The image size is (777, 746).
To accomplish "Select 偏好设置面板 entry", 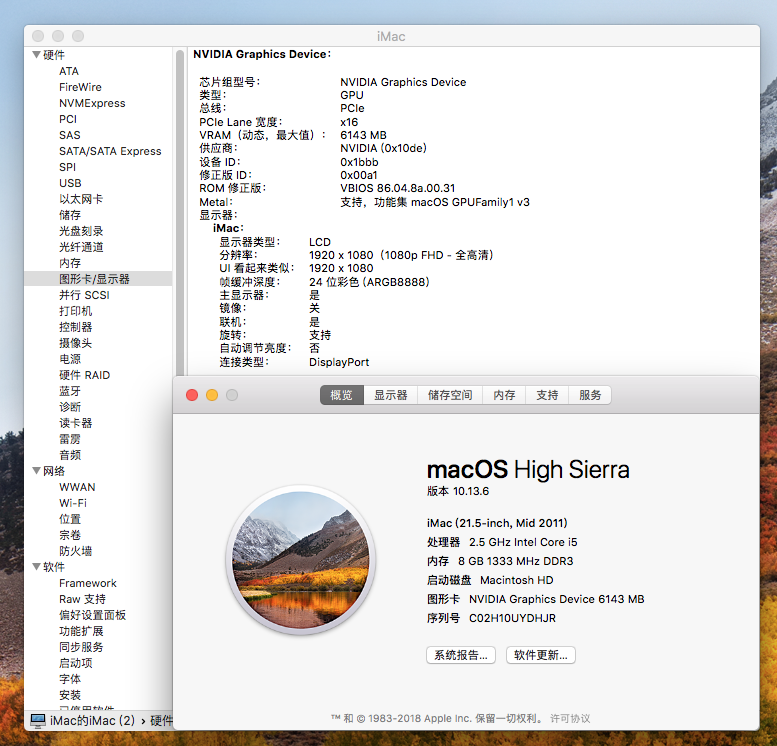I will (x=92, y=615).
